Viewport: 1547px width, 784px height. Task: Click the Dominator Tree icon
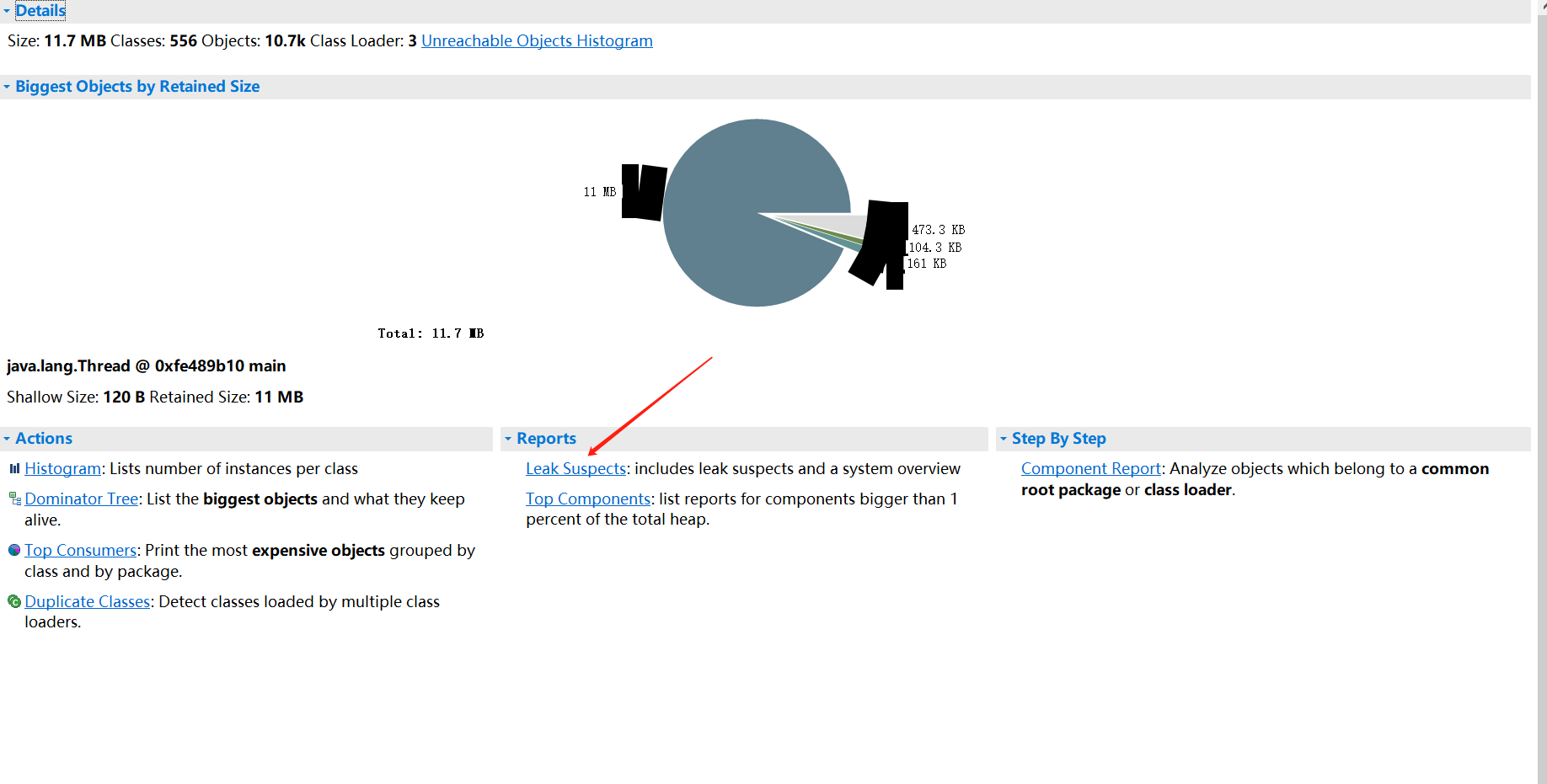tap(14, 499)
